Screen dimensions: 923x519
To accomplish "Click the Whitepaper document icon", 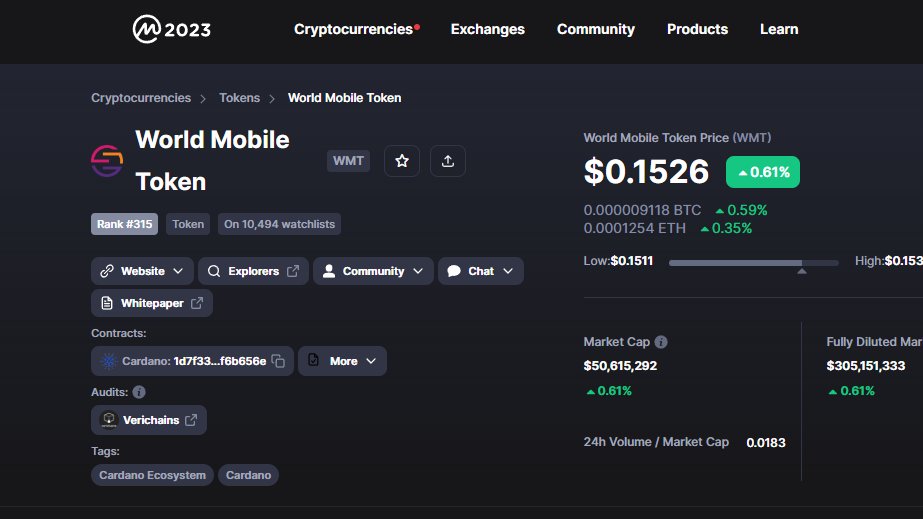I will 107,303.
